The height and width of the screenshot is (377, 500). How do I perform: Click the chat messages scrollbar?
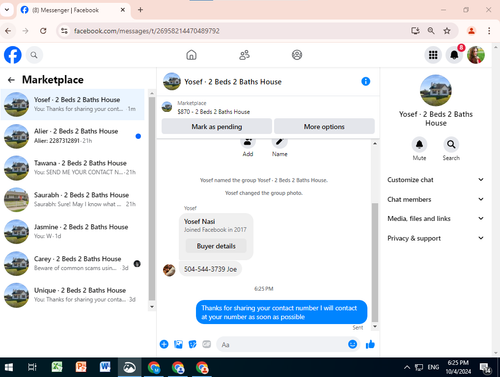coord(375,262)
